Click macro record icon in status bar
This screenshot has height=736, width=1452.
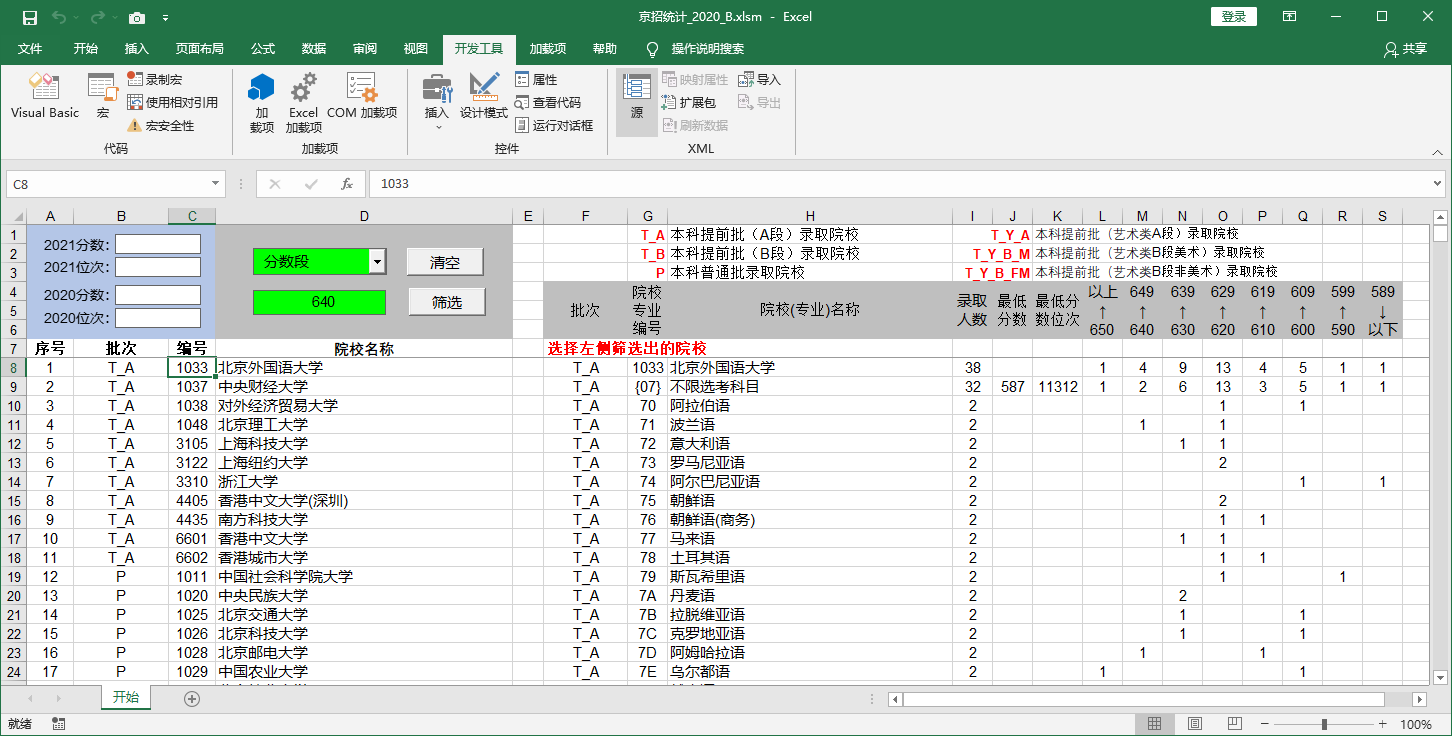pyautogui.click(x=58, y=724)
